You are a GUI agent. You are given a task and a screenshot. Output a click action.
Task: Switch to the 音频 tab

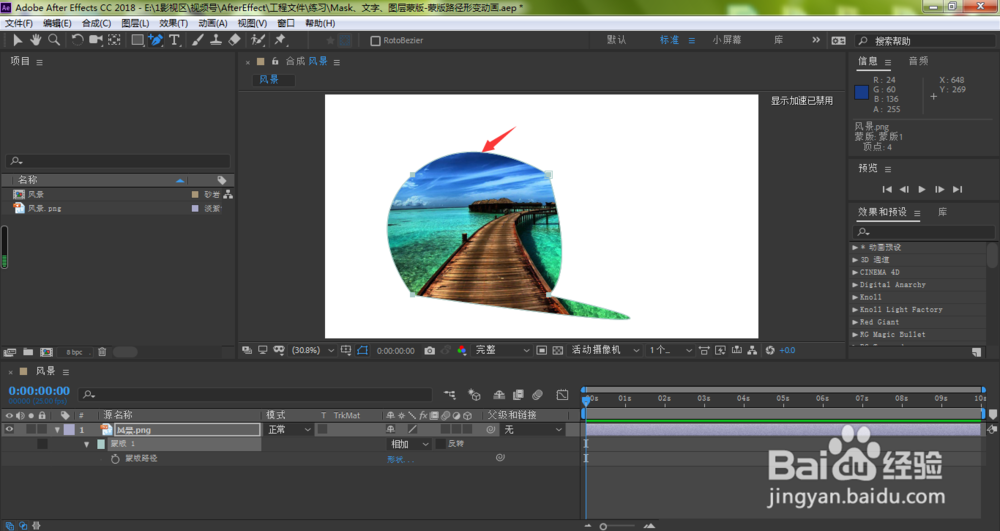coord(918,61)
